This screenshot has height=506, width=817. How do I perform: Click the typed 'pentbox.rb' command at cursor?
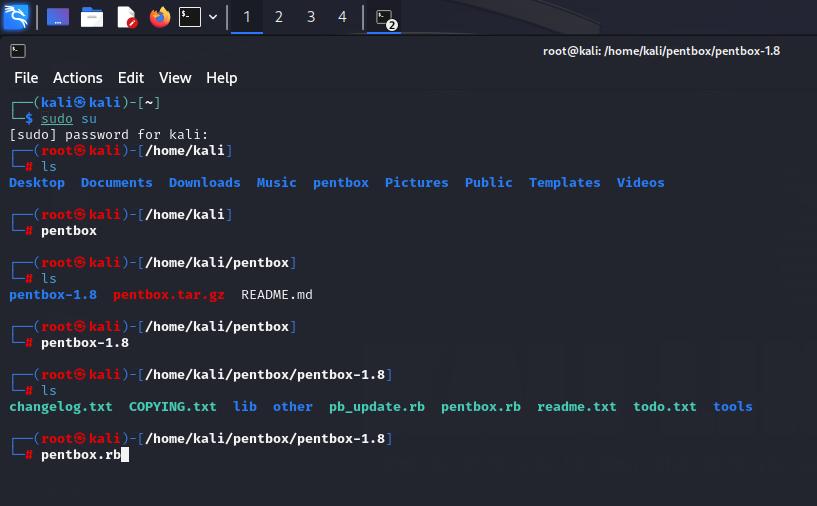pos(81,454)
